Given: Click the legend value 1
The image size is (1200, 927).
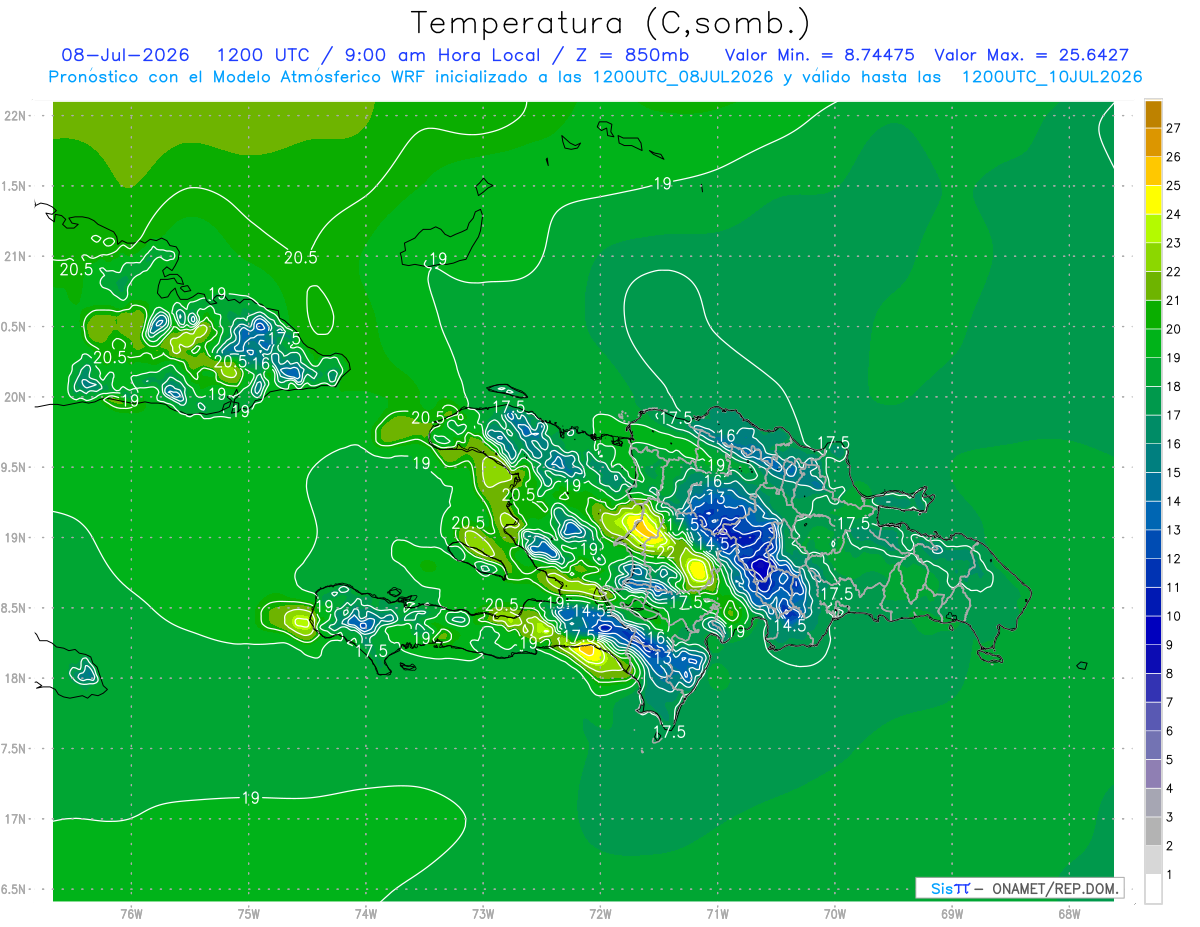Looking at the screenshot, I should (x=1170, y=874).
